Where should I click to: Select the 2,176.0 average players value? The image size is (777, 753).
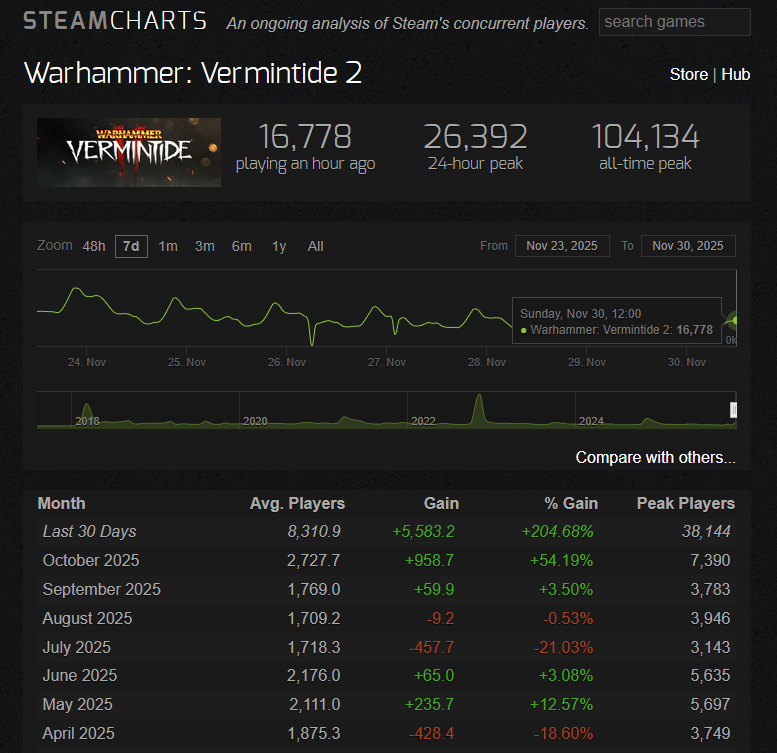coord(314,675)
